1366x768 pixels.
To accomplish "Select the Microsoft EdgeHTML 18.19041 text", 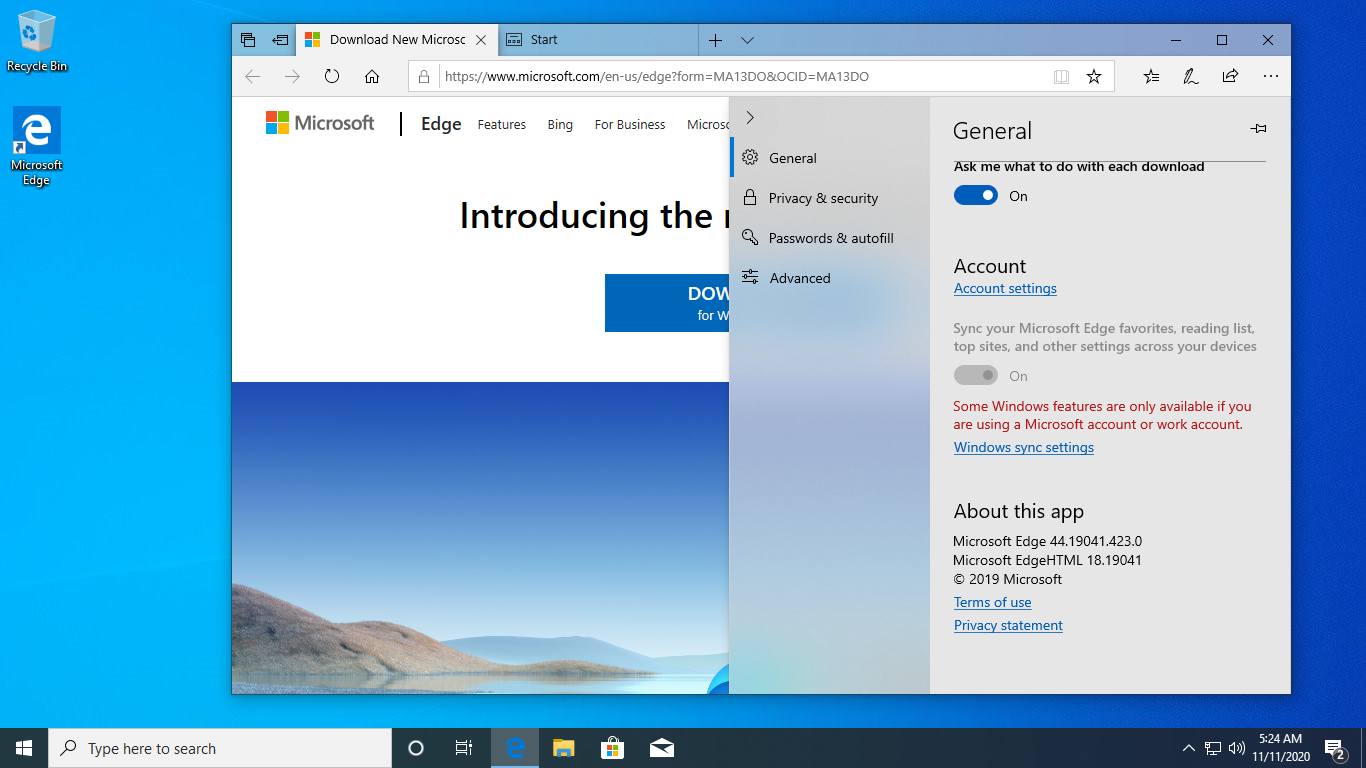I will pos(1047,561).
